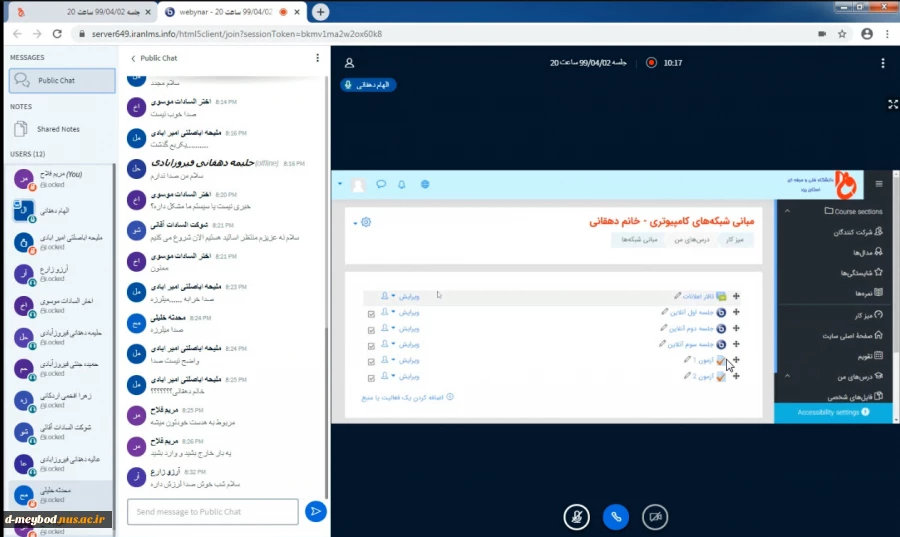This screenshot has width=900, height=537.
Task: Reload the browser page
Action: pyautogui.click(x=57, y=34)
